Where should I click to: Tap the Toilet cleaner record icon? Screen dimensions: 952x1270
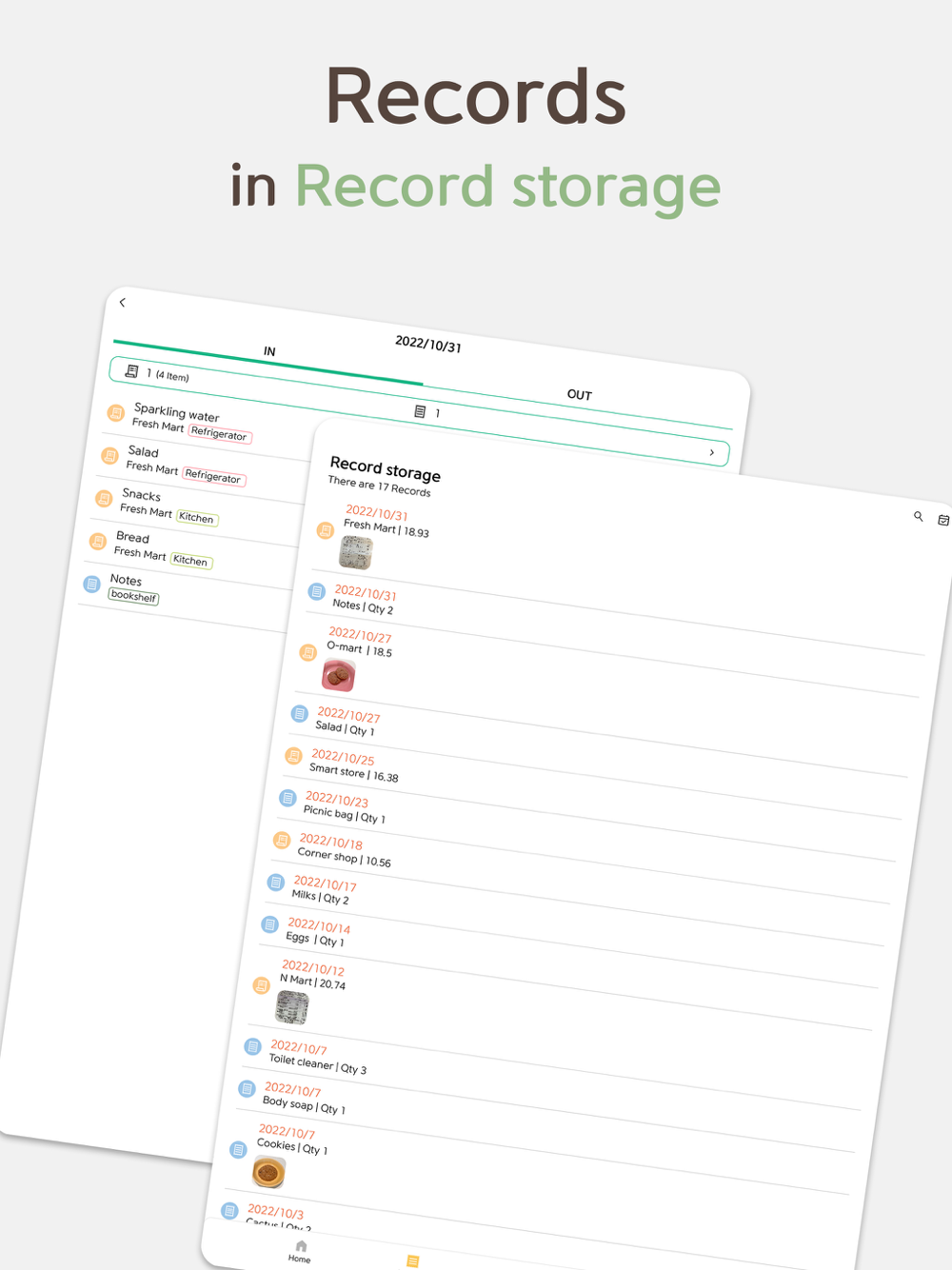point(252,1046)
